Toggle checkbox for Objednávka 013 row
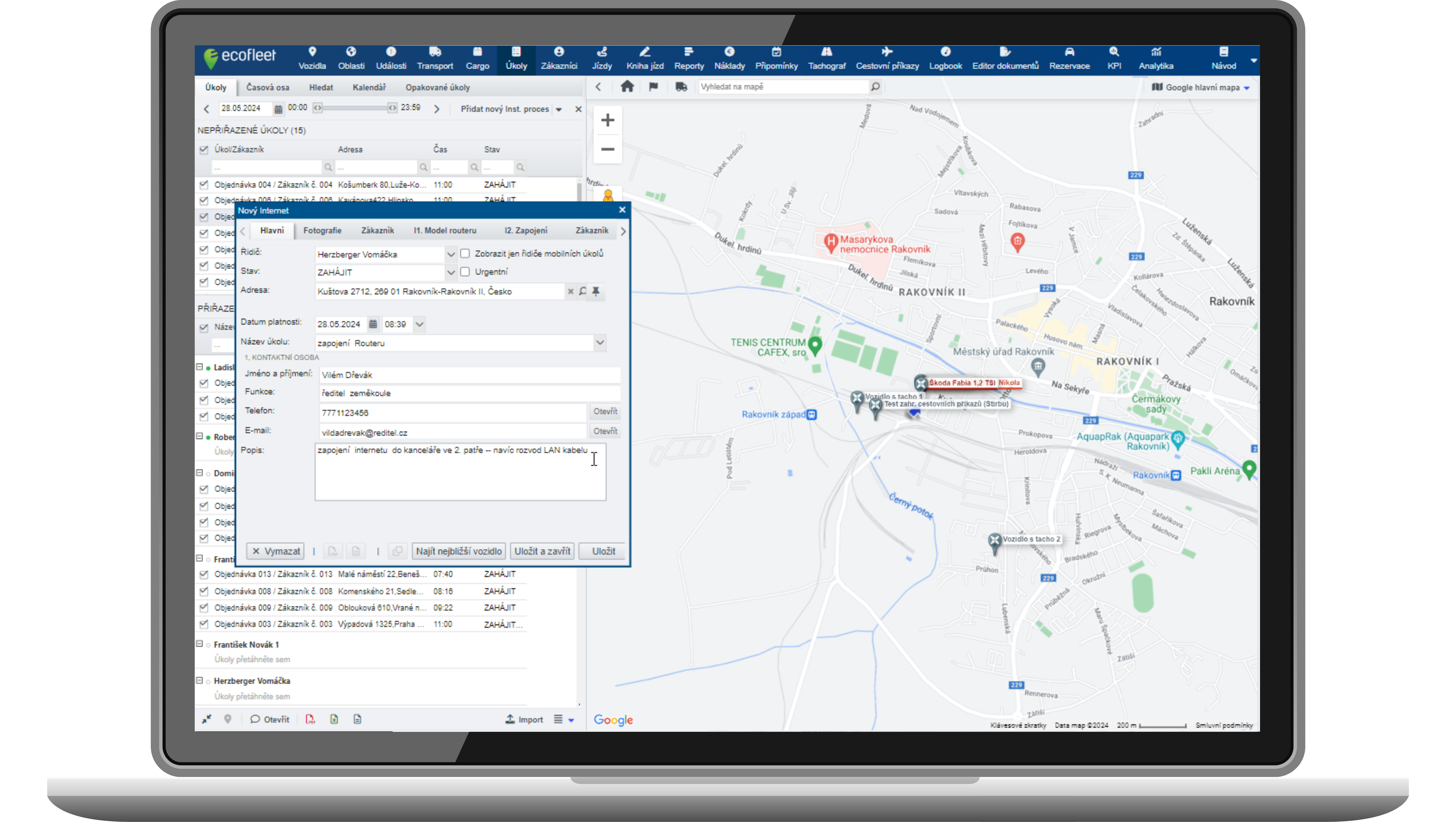Screen dimensions: 1456x822 pos(204,574)
